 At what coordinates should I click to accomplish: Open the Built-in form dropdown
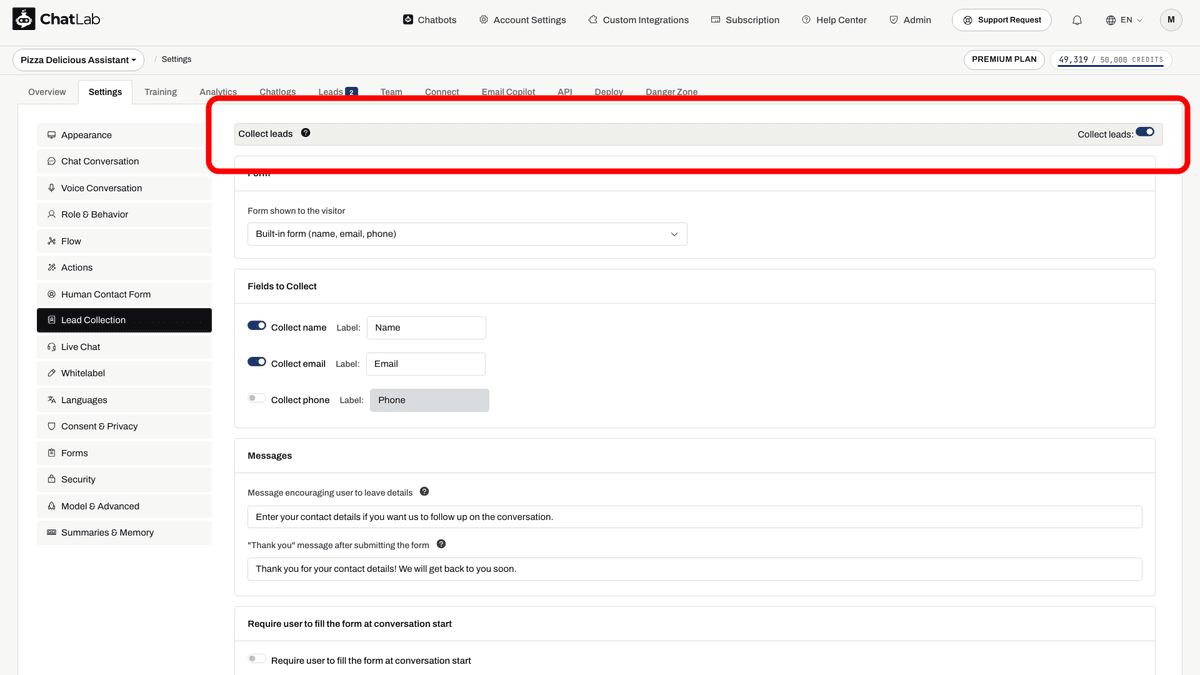click(467, 234)
